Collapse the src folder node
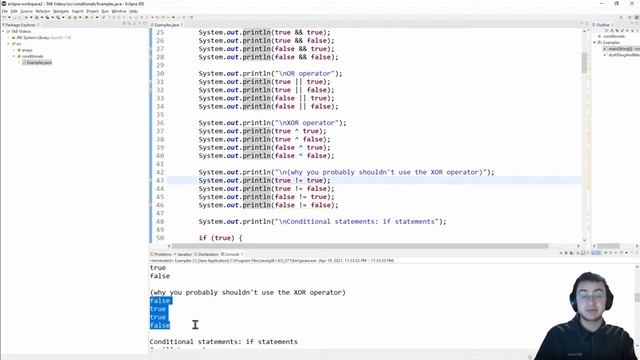This screenshot has height=360, width=640. [9, 44]
